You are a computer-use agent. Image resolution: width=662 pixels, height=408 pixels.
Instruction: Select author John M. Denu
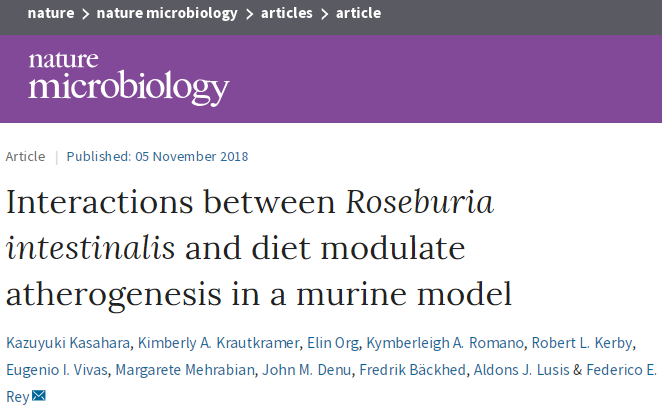point(305,370)
